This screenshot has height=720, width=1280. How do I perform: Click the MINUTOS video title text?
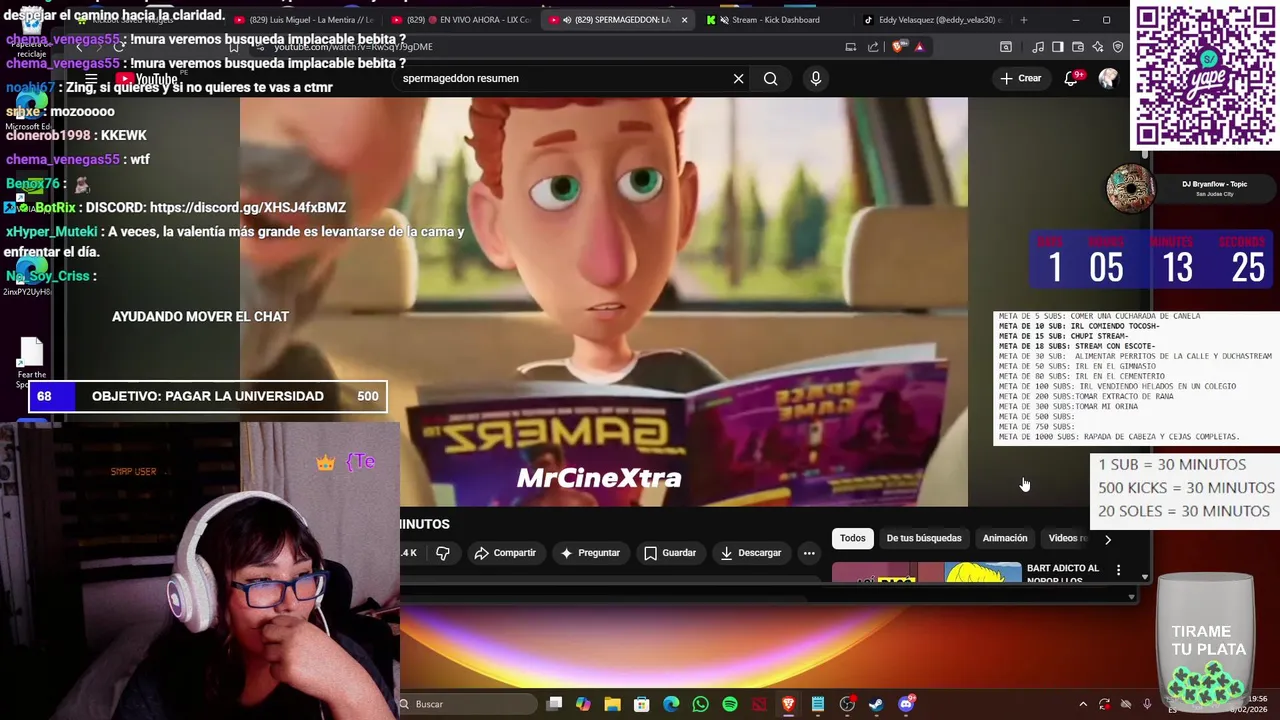(x=425, y=524)
